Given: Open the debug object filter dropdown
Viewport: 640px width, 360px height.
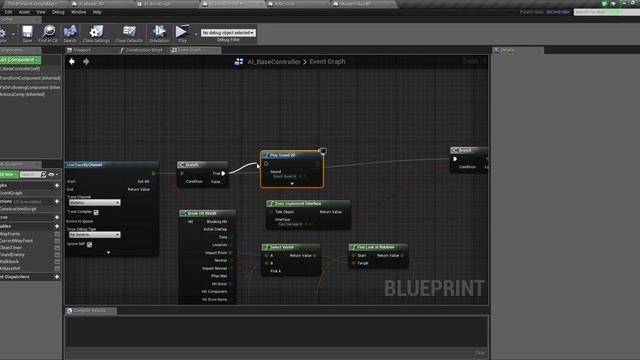Looking at the screenshot, I should tap(228, 33).
